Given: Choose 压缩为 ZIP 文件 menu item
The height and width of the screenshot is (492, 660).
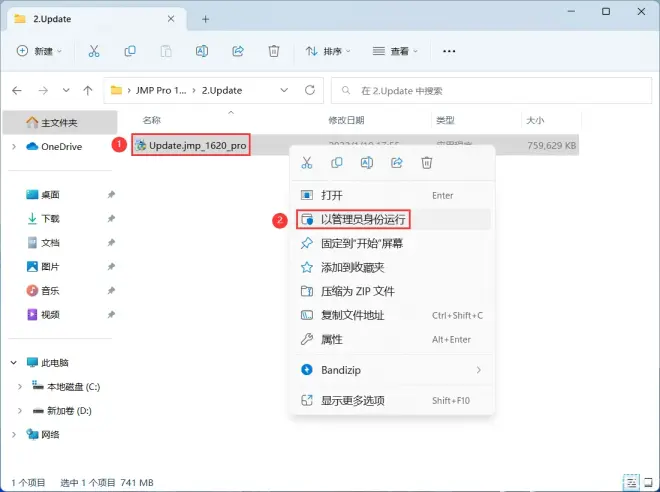Looking at the screenshot, I should [x=393, y=291].
